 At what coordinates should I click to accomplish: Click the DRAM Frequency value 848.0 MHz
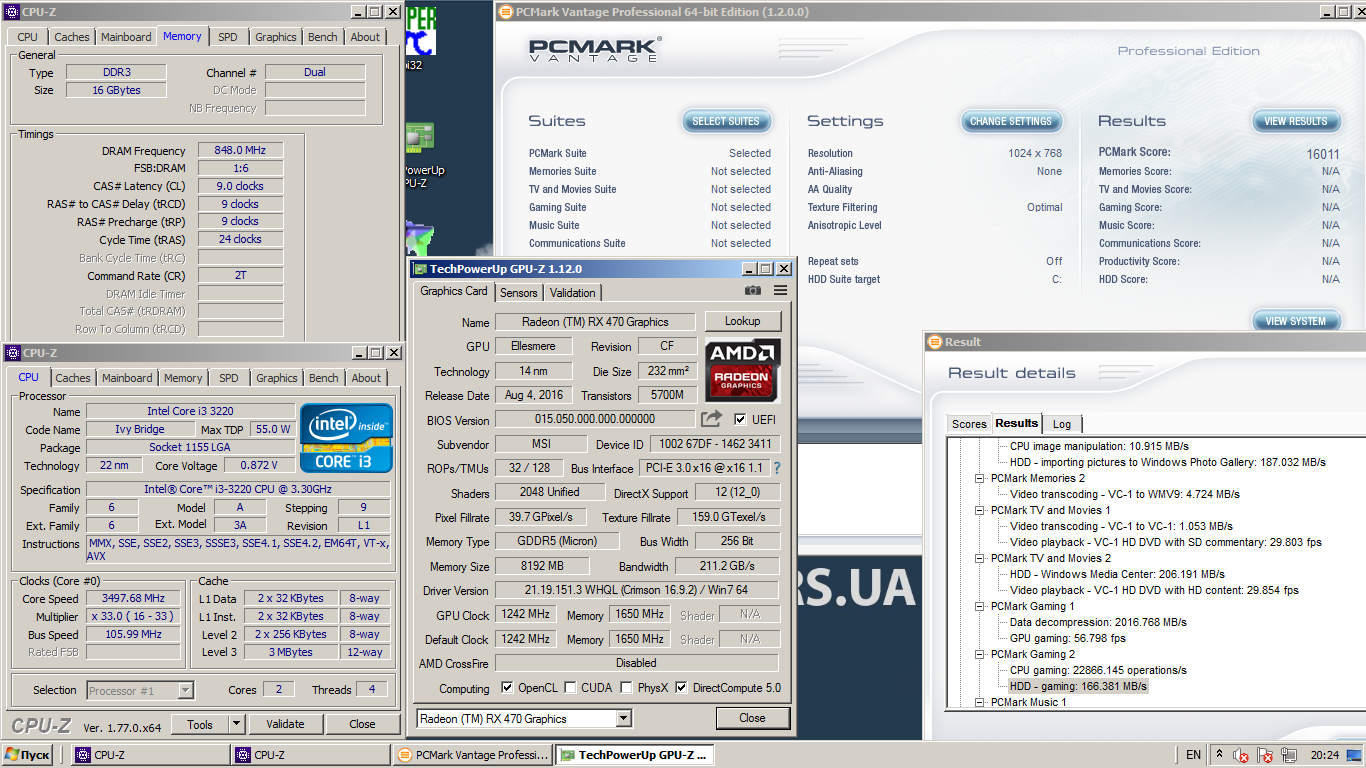(240, 150)
